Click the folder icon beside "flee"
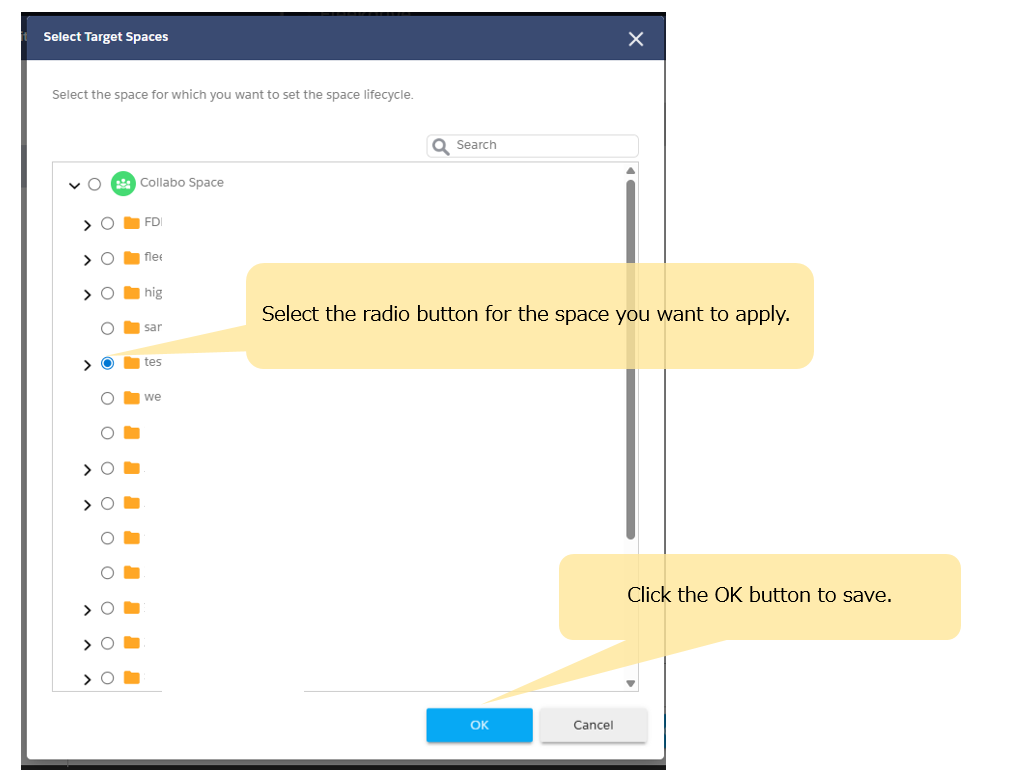1021x782 pixels. (x=131, y=258)
